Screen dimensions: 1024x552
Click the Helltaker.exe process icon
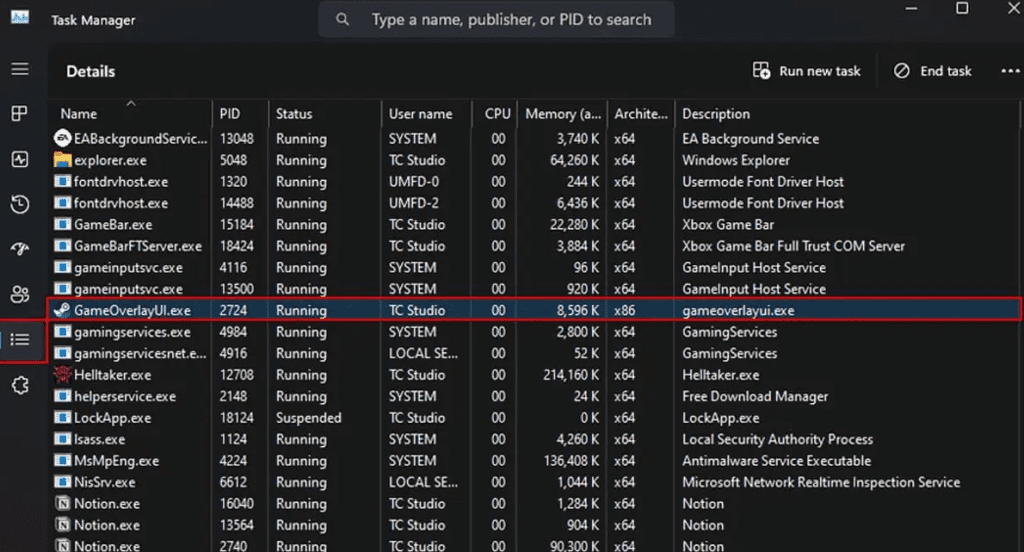[x=62, y=375]
